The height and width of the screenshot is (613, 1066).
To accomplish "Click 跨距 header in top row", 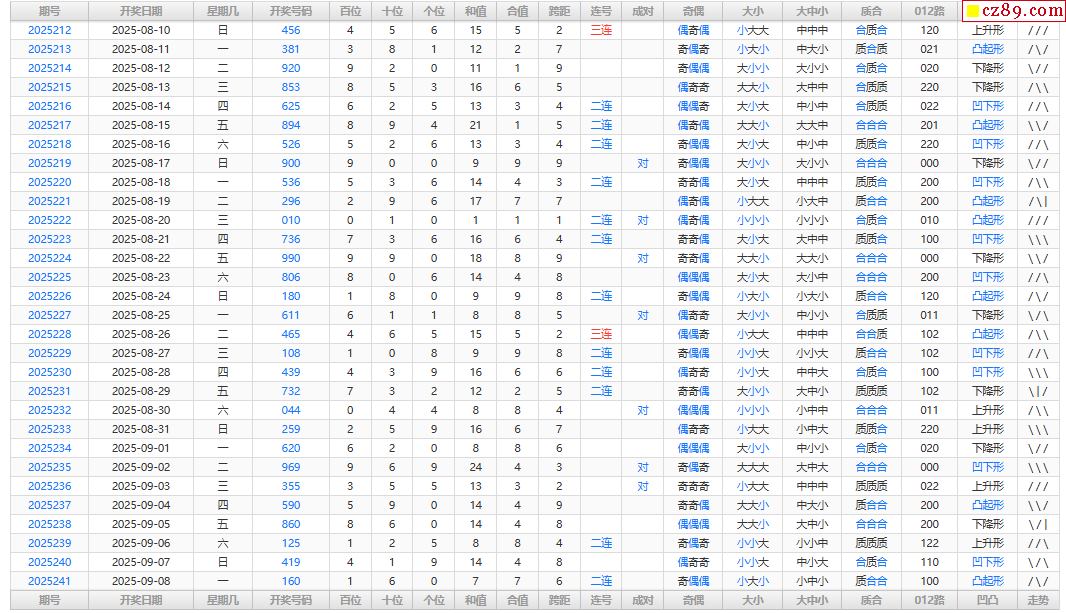I will pos(560,11).
